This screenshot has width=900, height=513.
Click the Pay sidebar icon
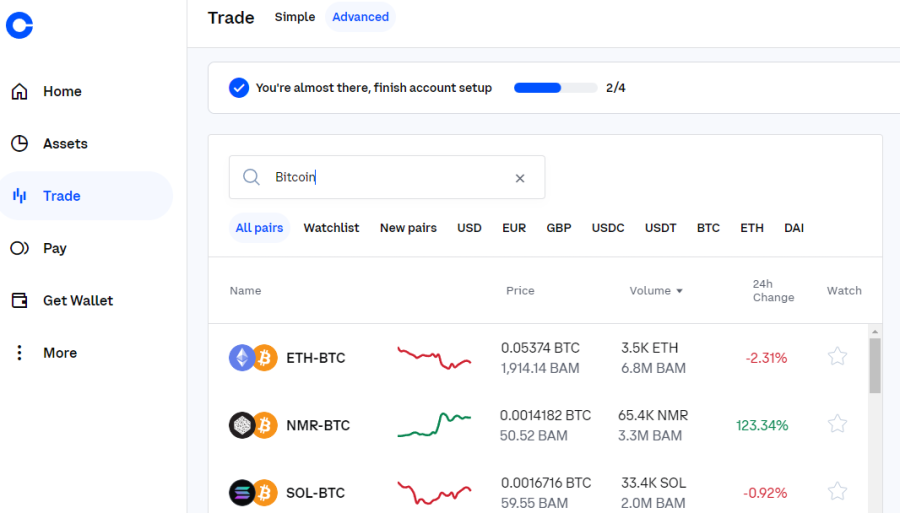click(19, 248)
